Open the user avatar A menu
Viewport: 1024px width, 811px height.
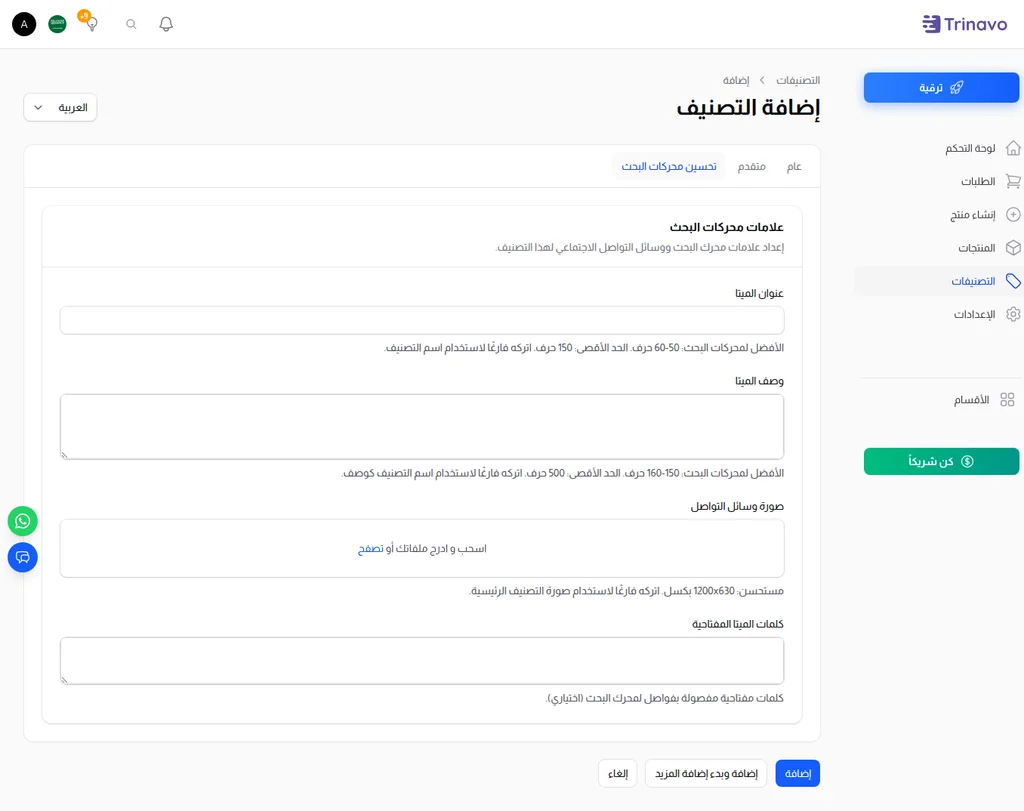click(24, 24)
